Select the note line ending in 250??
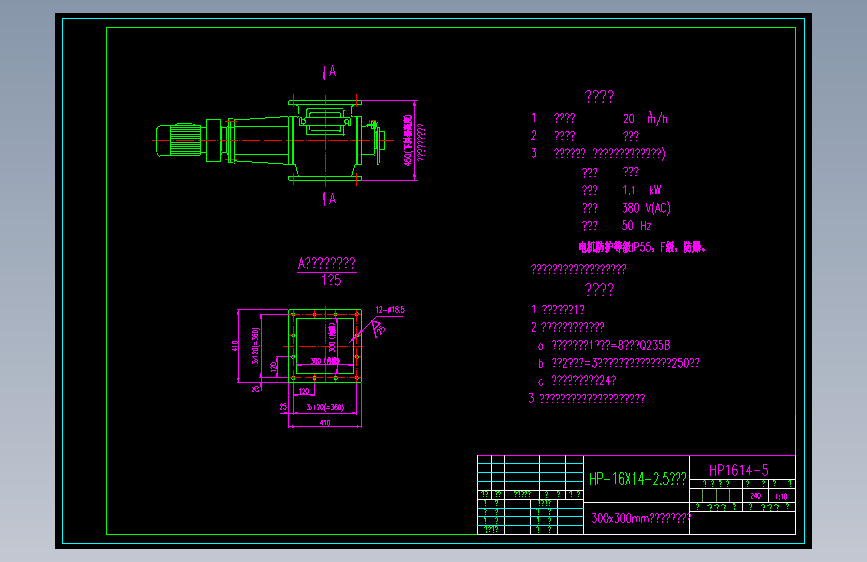This screenshot has width=867, height=562. tap(618, 363)
